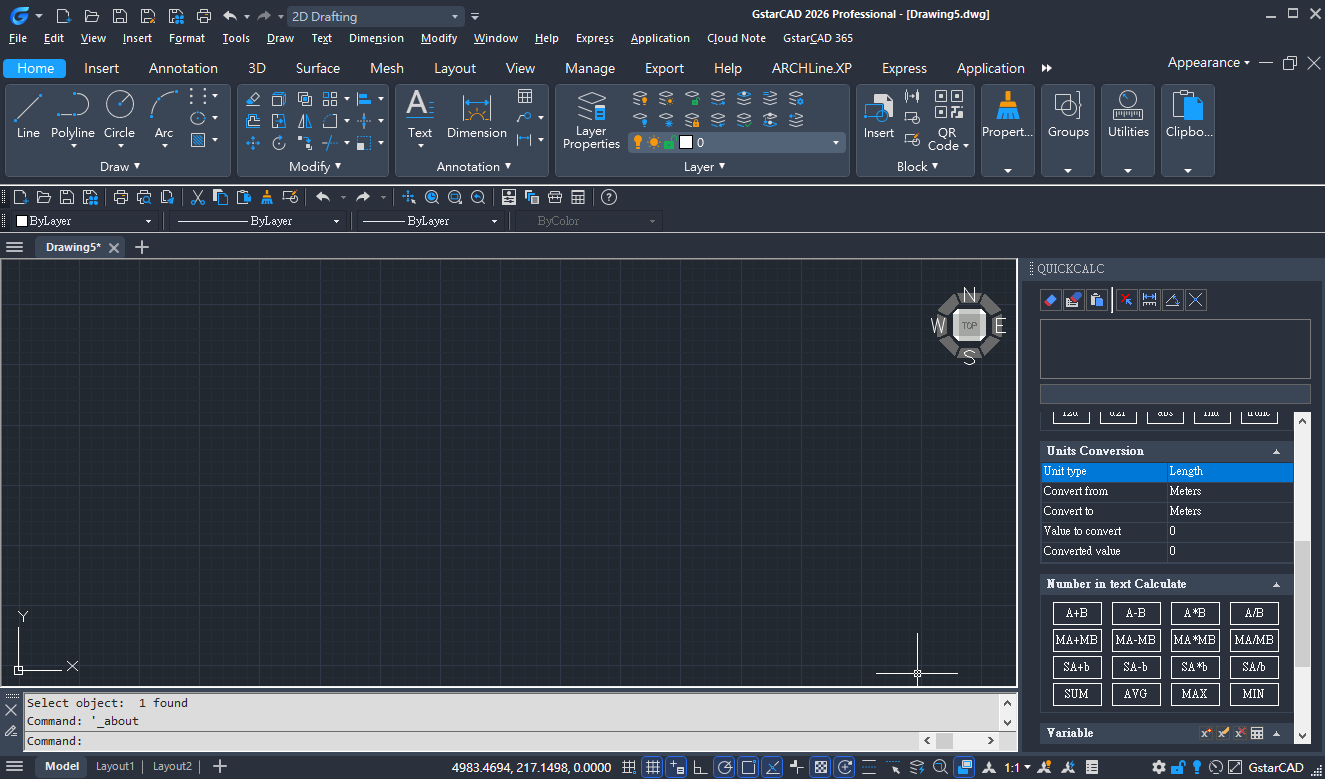
Task: Click the QuickCalc expression input box
Action: 1175,394
